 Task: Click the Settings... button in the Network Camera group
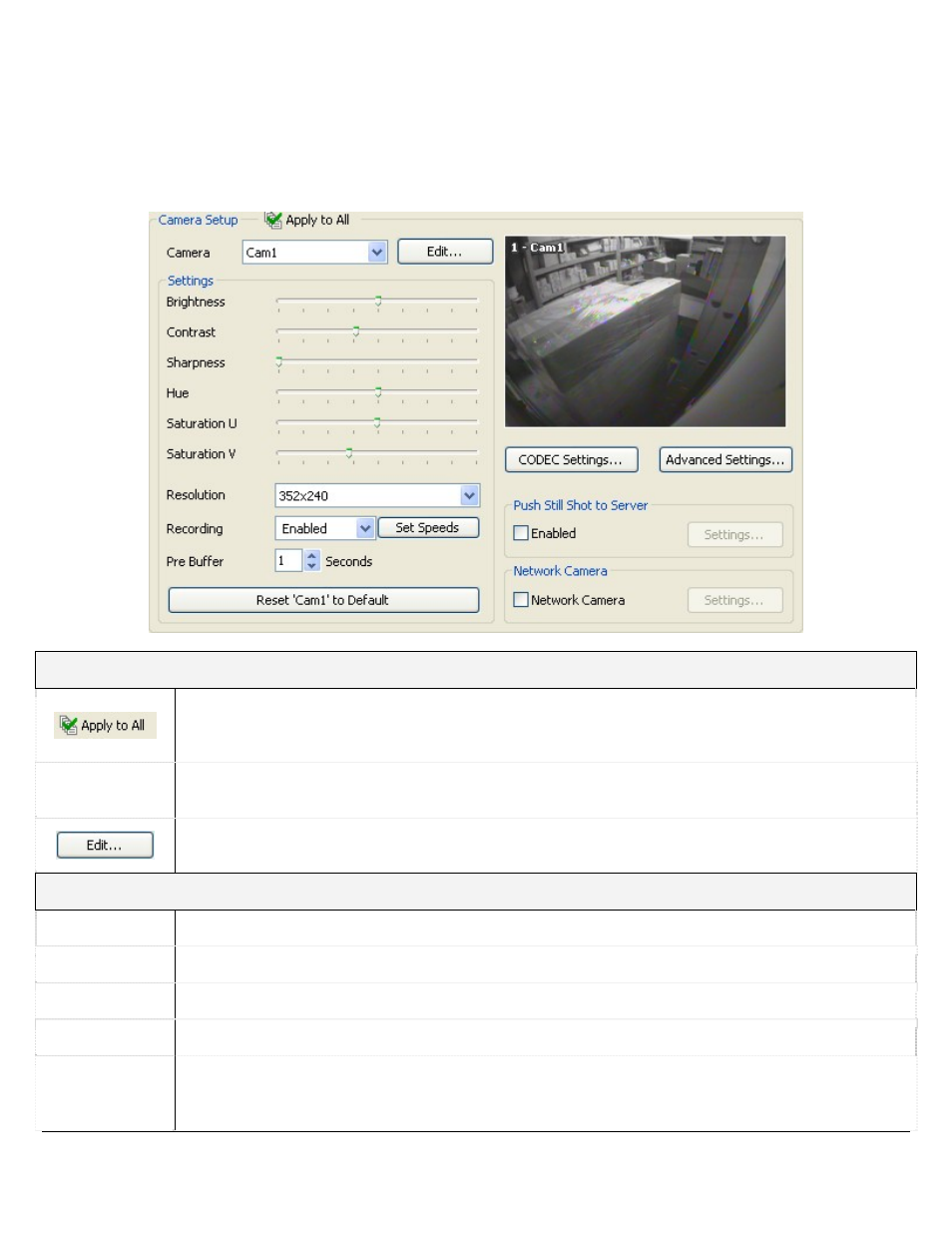pyautogui.click(x=734, y=600)
